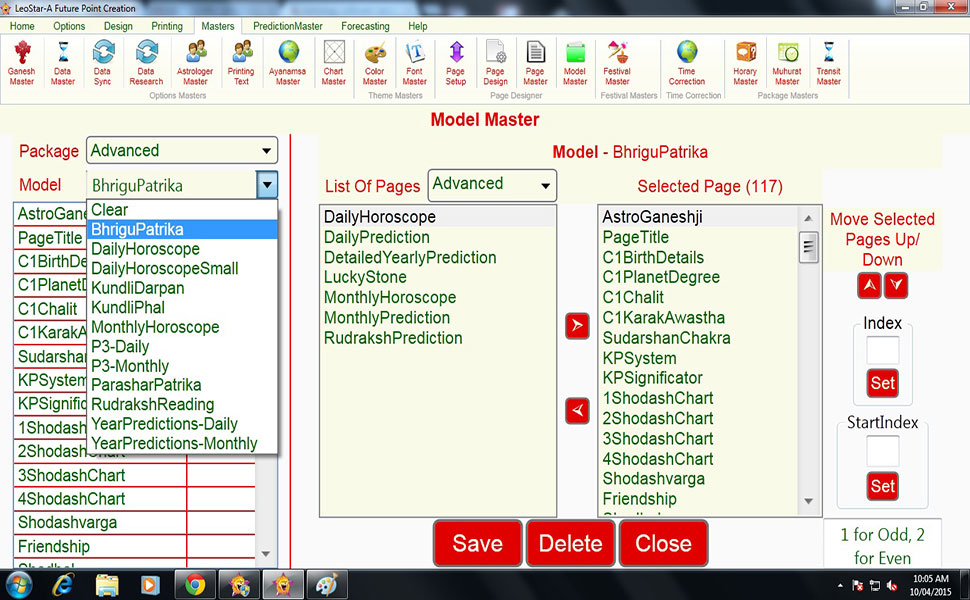This screenshot has height=600, width=970.
Task: Click the Delete button
Action: tap(570, 543)
